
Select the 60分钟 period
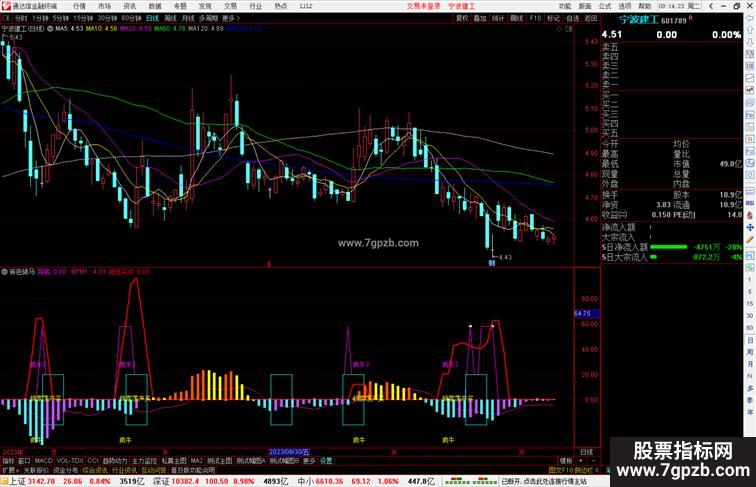[131, 18]
